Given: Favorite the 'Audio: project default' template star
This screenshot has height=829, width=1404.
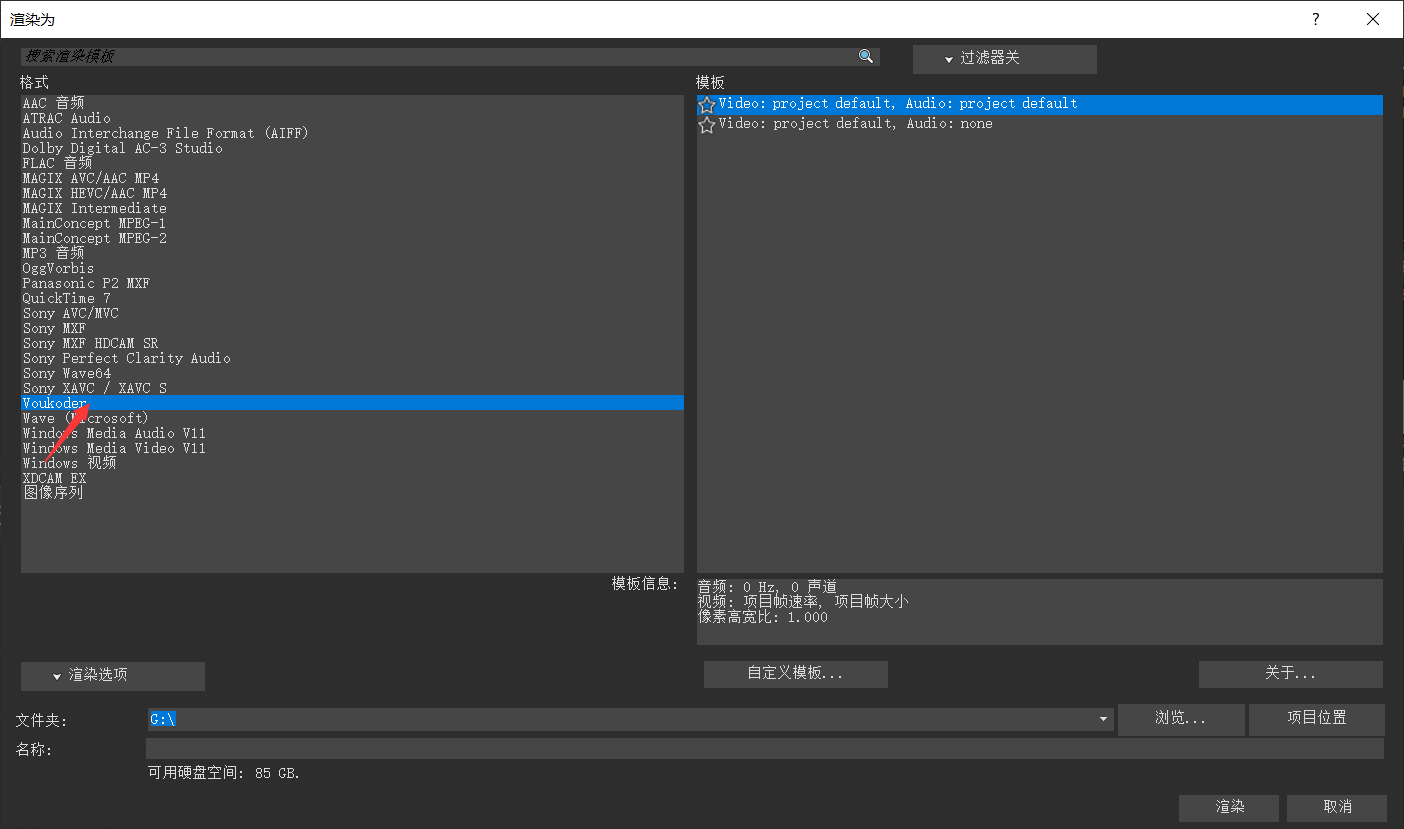Looking at the screenshot, I should (x=707, y=105).
